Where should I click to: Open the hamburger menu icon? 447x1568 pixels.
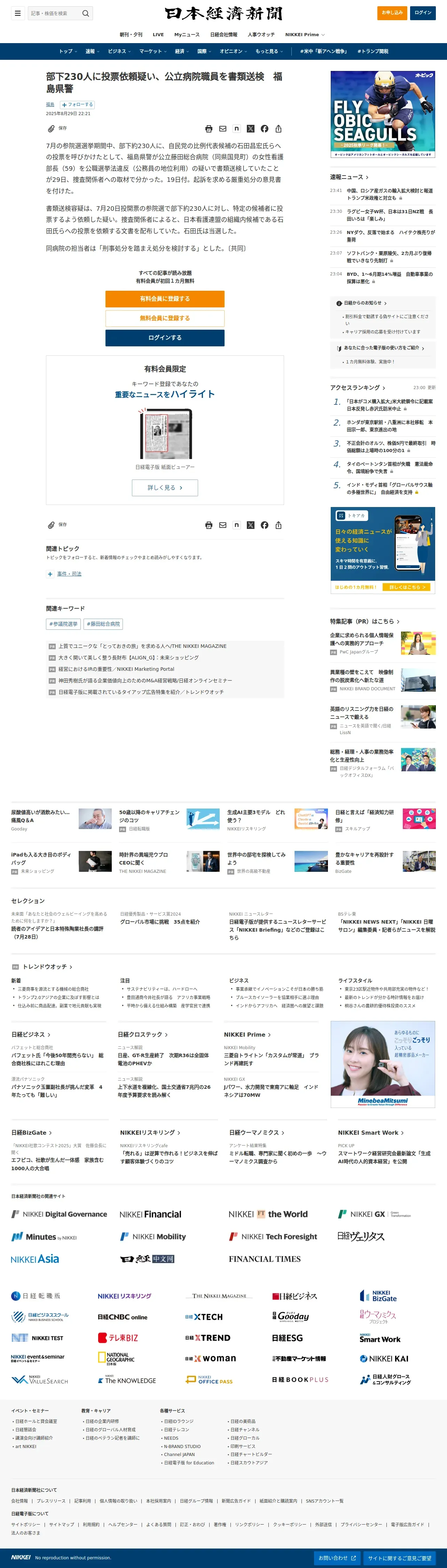click(18, 13)
